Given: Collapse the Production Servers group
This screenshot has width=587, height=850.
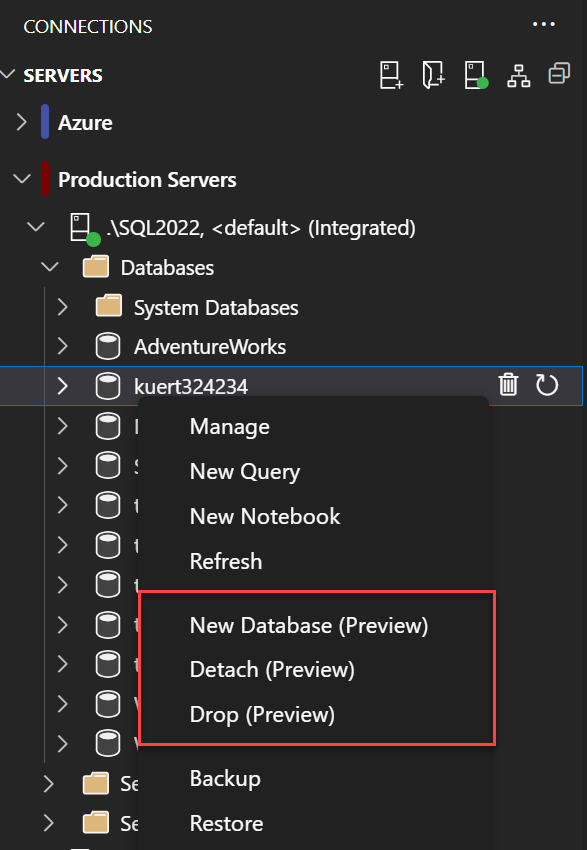Looking at the screenshot, I should [22, 180].
